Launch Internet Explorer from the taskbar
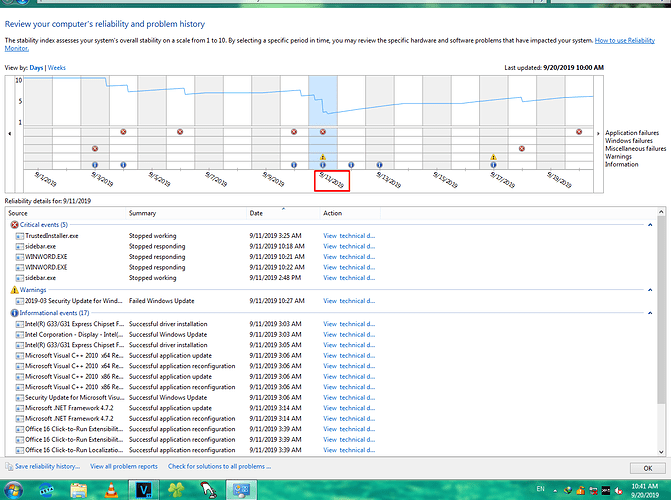Viewport: 671px width, 500px height. pos(47,490)
